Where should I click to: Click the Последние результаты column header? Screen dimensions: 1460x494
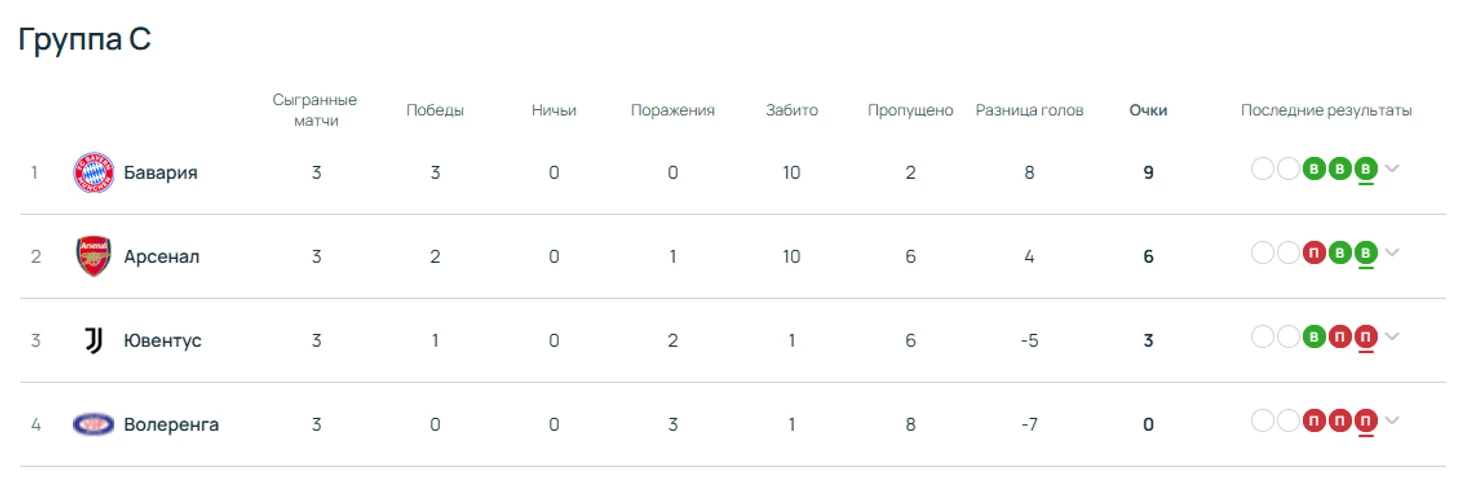1326,110
